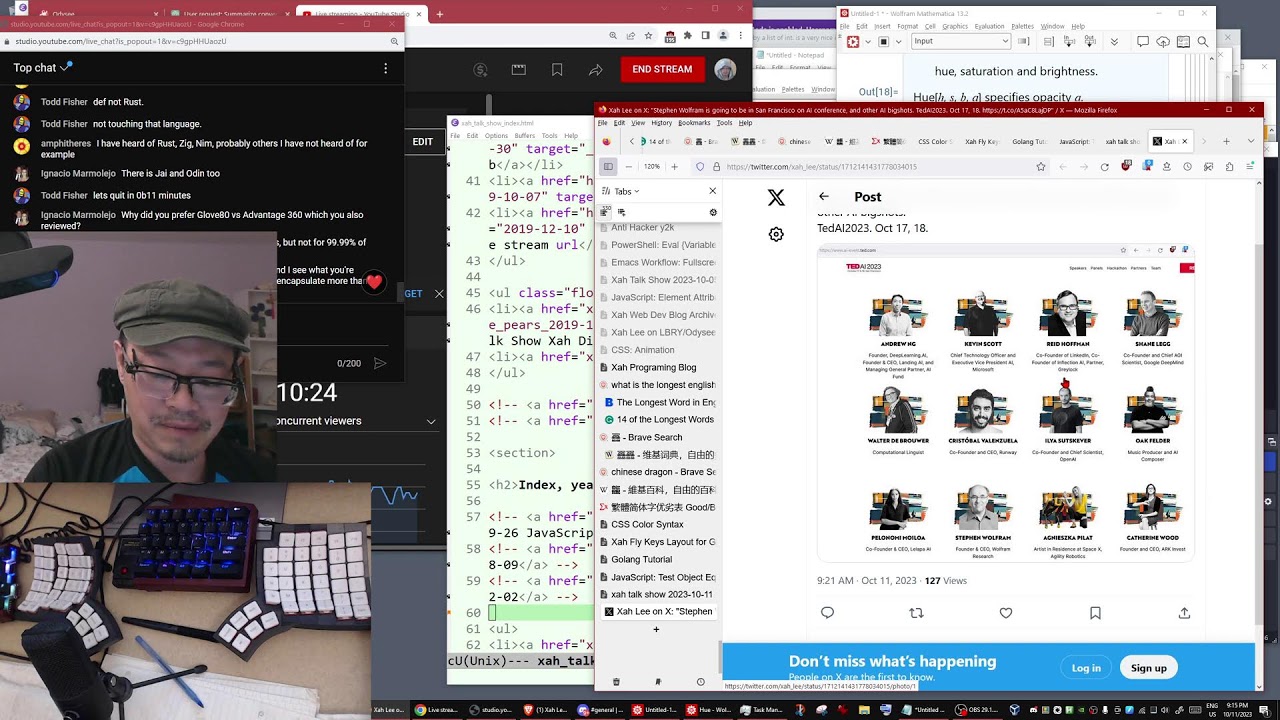
Task: Open Firefox History menu
Action: (662, 123)
